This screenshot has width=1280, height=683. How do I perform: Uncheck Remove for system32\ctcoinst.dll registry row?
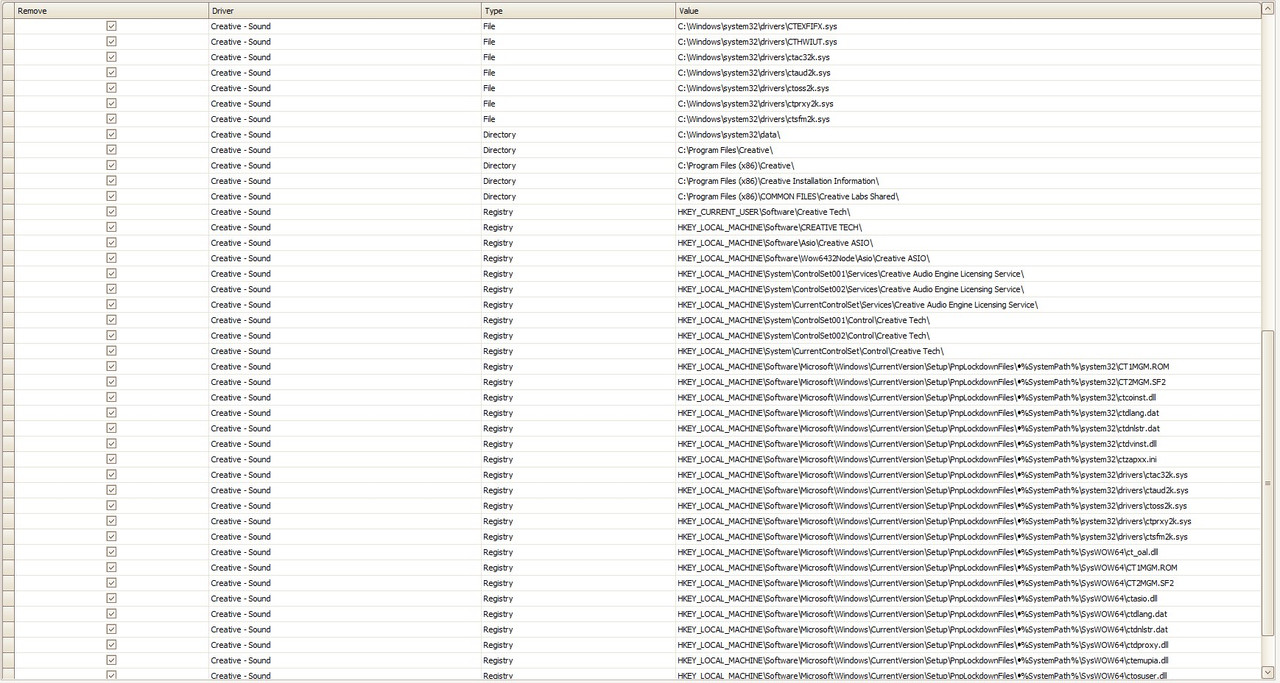tap(111, 397)
